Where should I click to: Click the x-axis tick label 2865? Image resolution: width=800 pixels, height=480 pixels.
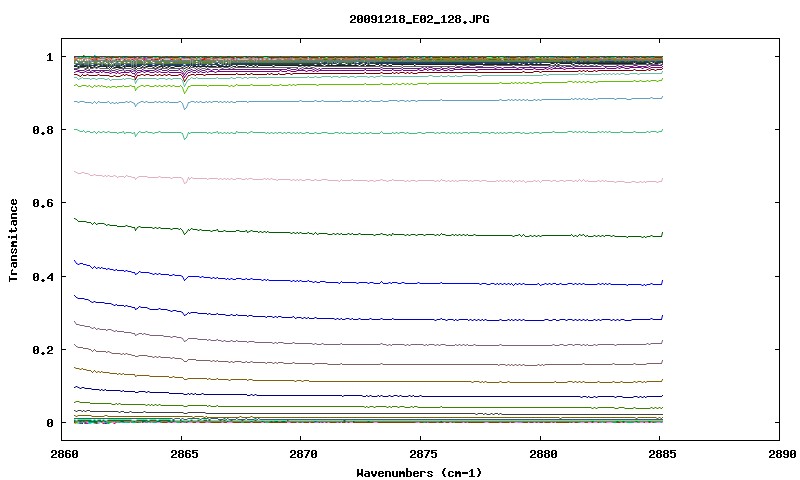(x=182, y=454)
